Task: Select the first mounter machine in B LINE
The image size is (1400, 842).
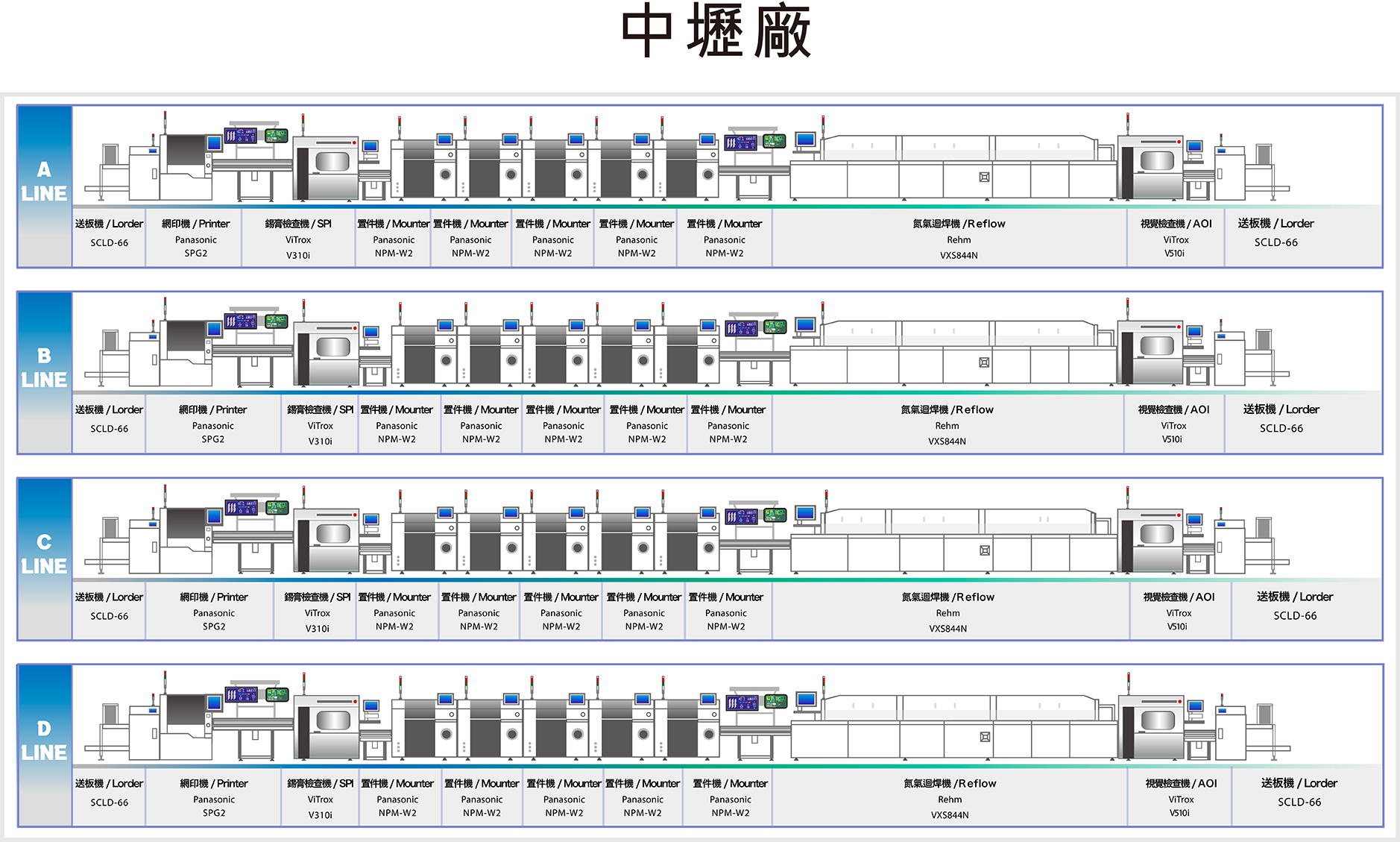Action: (423, 355)
